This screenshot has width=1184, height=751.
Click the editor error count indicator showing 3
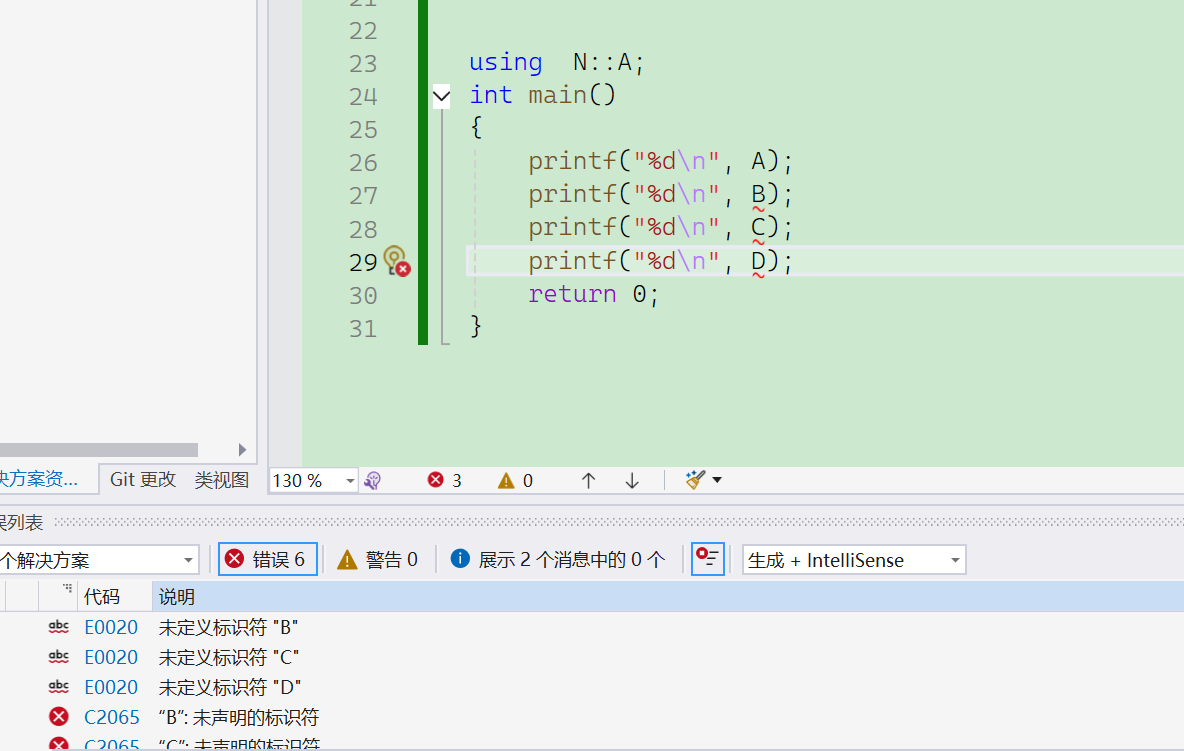point(444,480)
